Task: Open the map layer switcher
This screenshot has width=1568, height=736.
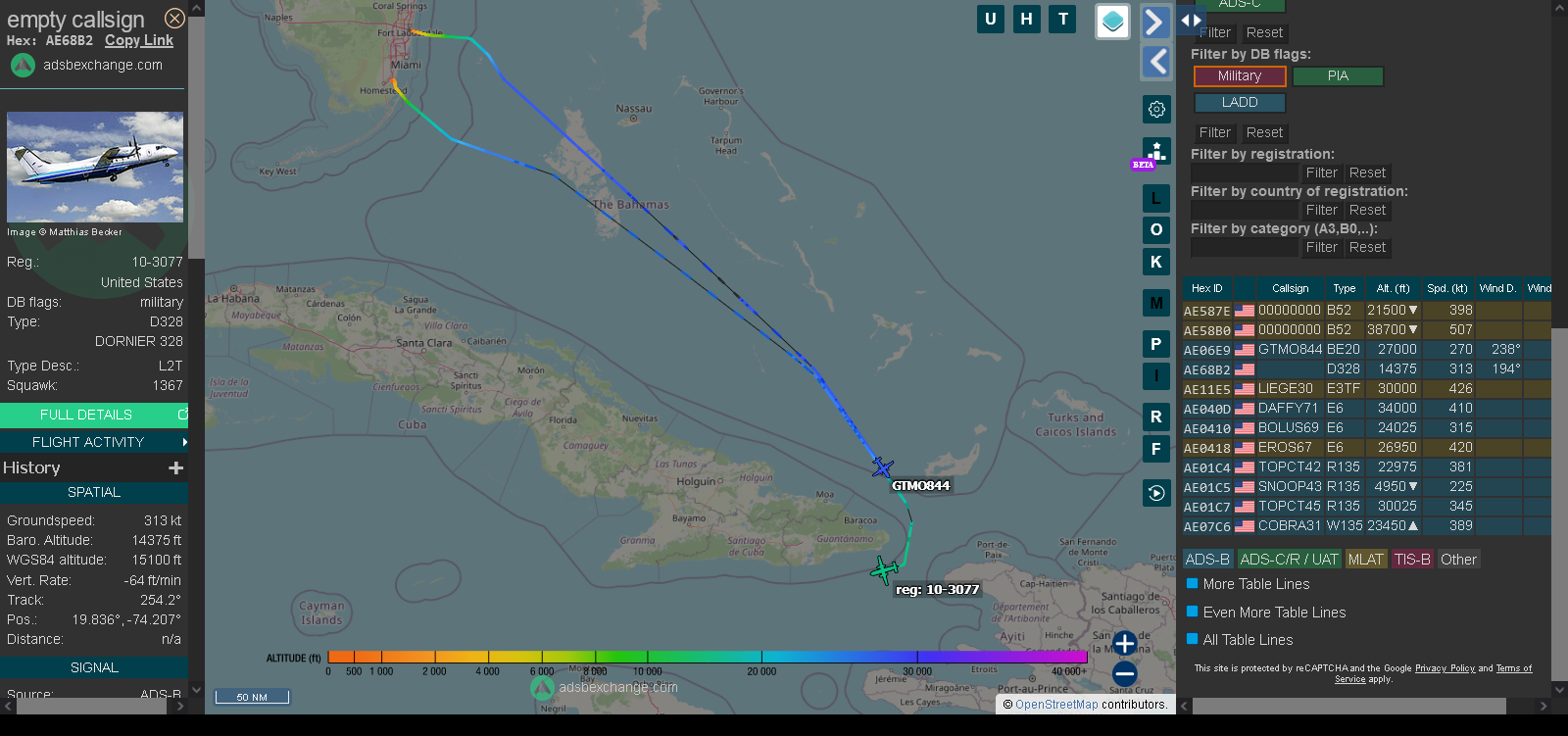Action: pos(1112,22)
